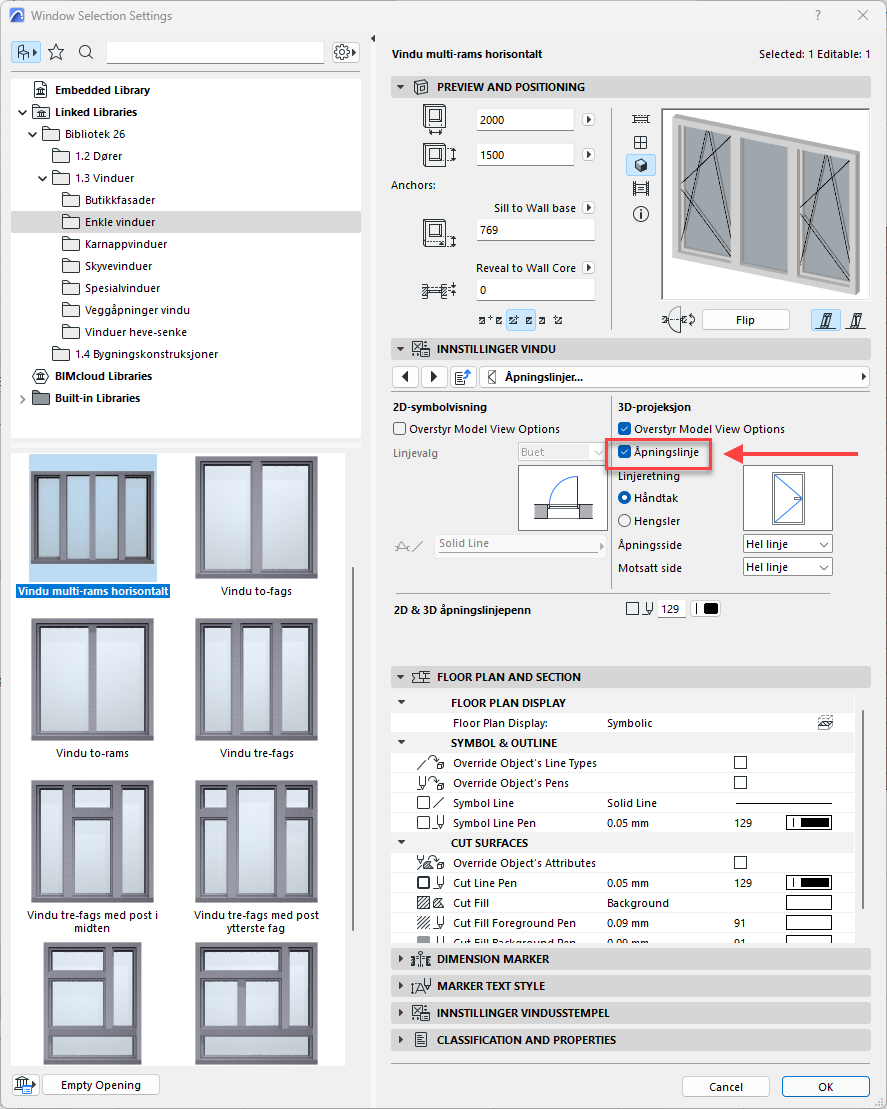Viewport: 887px width, 1109px height.
Task: Collapse the Floor Plan and Section panel
Action: click(x=401, y=677)
